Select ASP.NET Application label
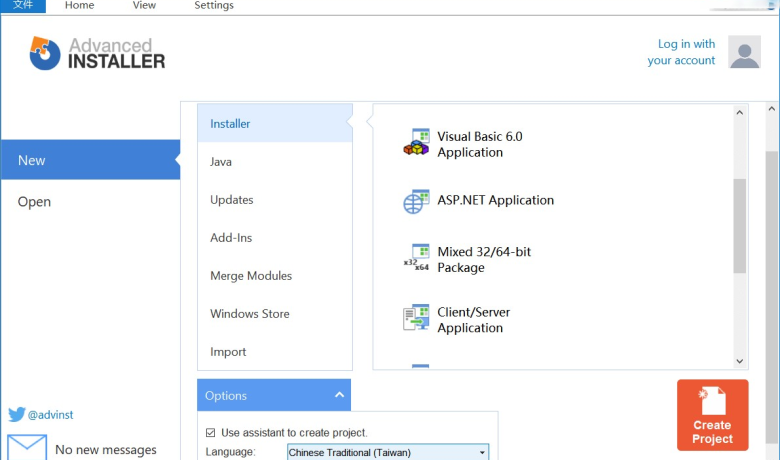Image resolution: width=780 pixels, height=460 pixels. 495,200
